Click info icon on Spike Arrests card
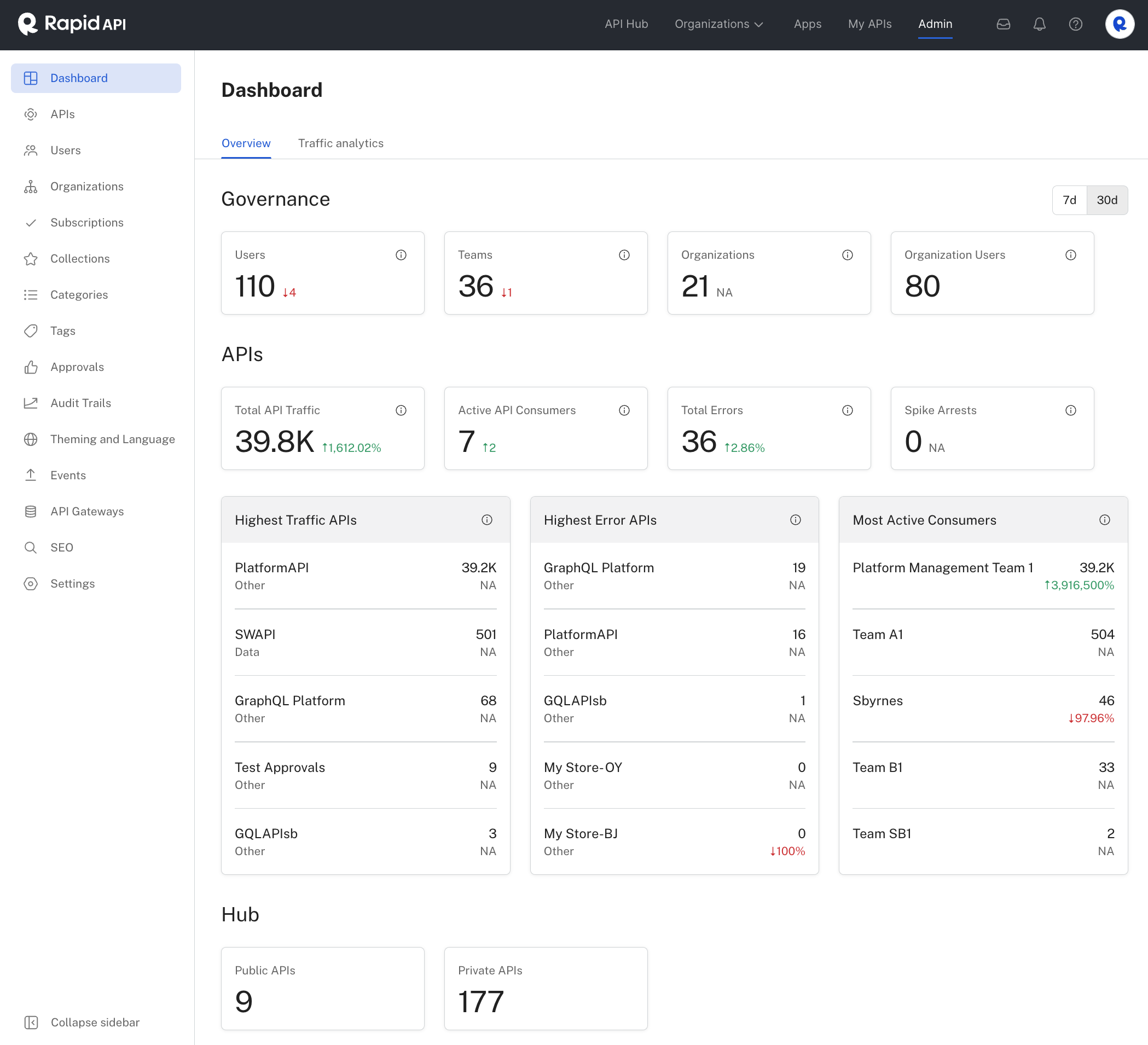The image size is (1148, 1045). coord(1070,410)
